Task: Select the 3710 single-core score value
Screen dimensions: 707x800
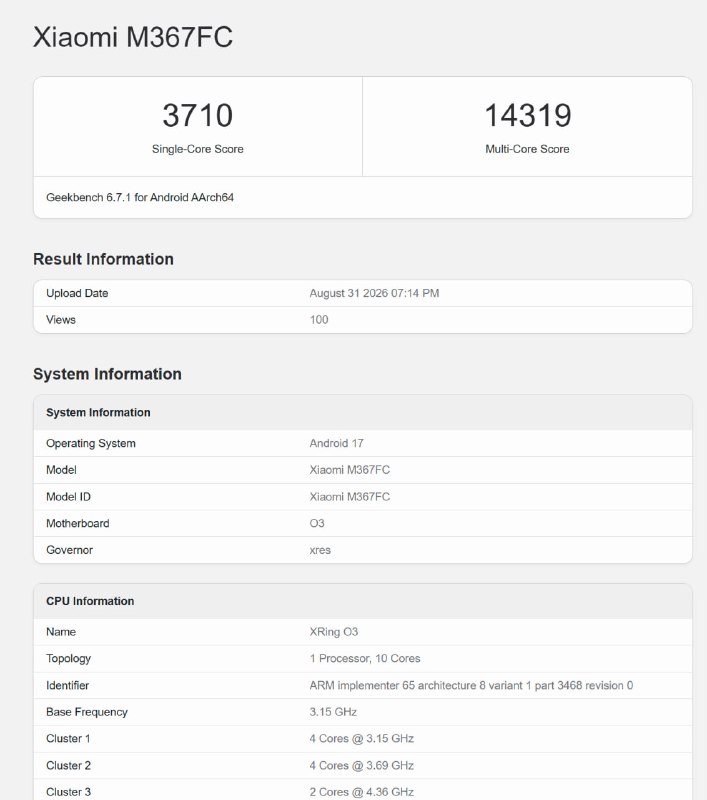Action: tap(197, 115)
